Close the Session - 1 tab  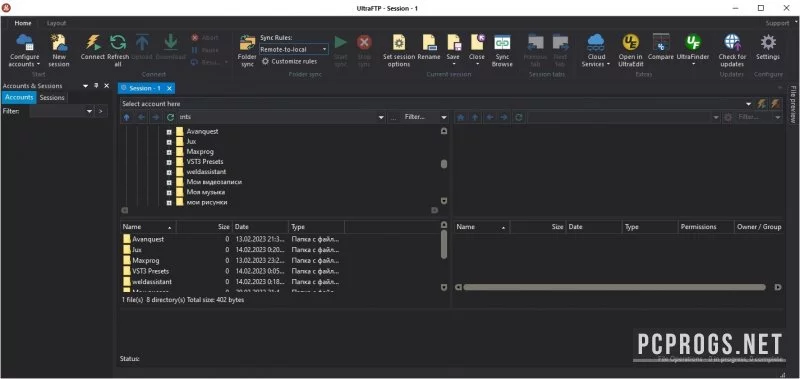tap(170, 88)
